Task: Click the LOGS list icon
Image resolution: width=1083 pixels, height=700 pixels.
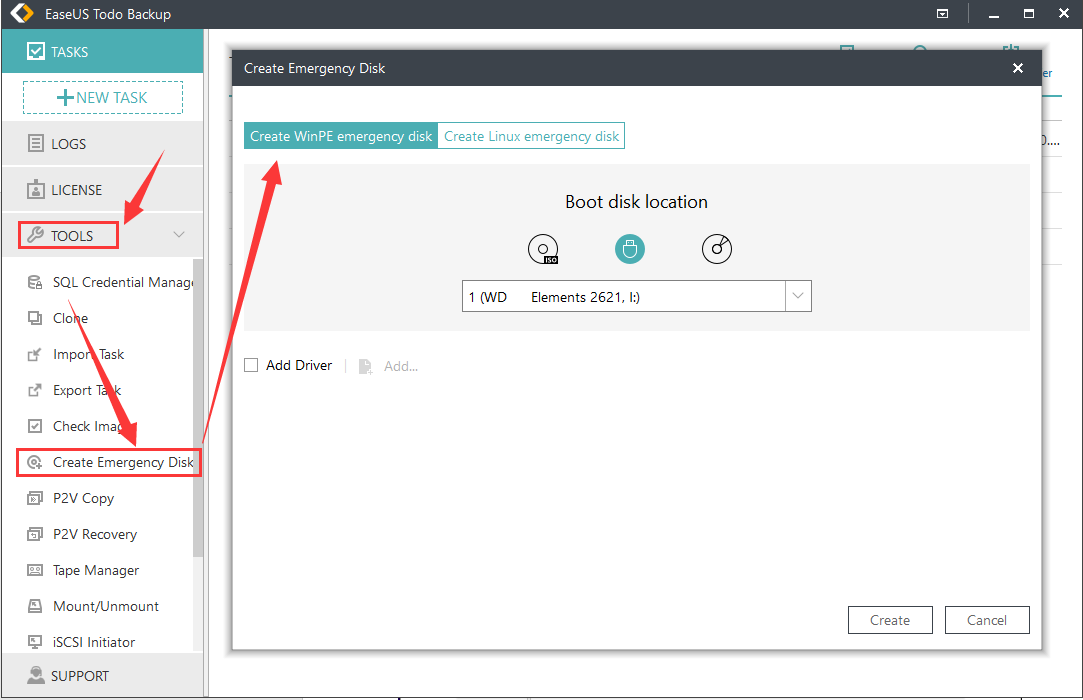Action: [x=35, y=144]
